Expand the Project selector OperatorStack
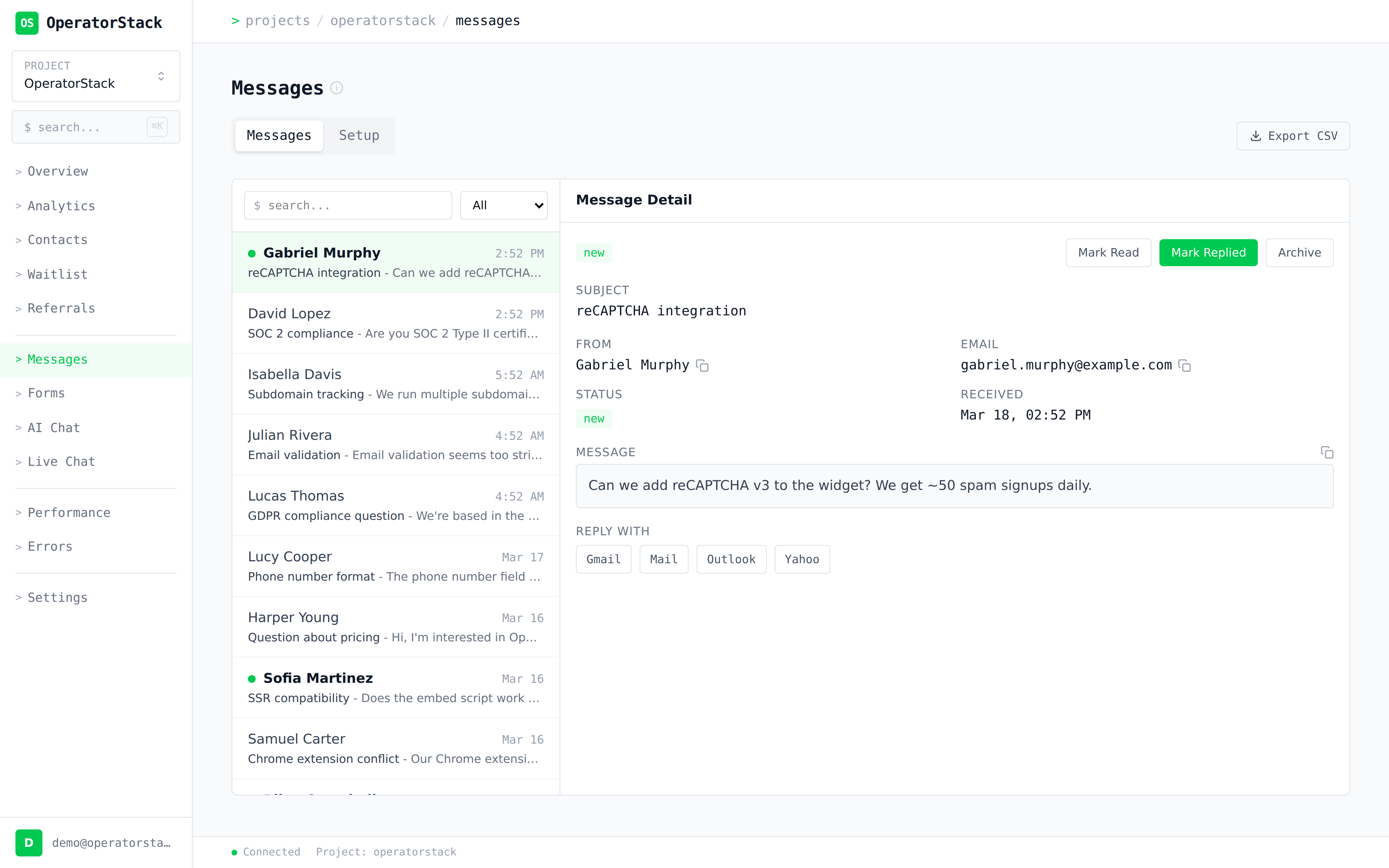The height and width of the screenshot is (868, 1389). (x=96, y=76)
